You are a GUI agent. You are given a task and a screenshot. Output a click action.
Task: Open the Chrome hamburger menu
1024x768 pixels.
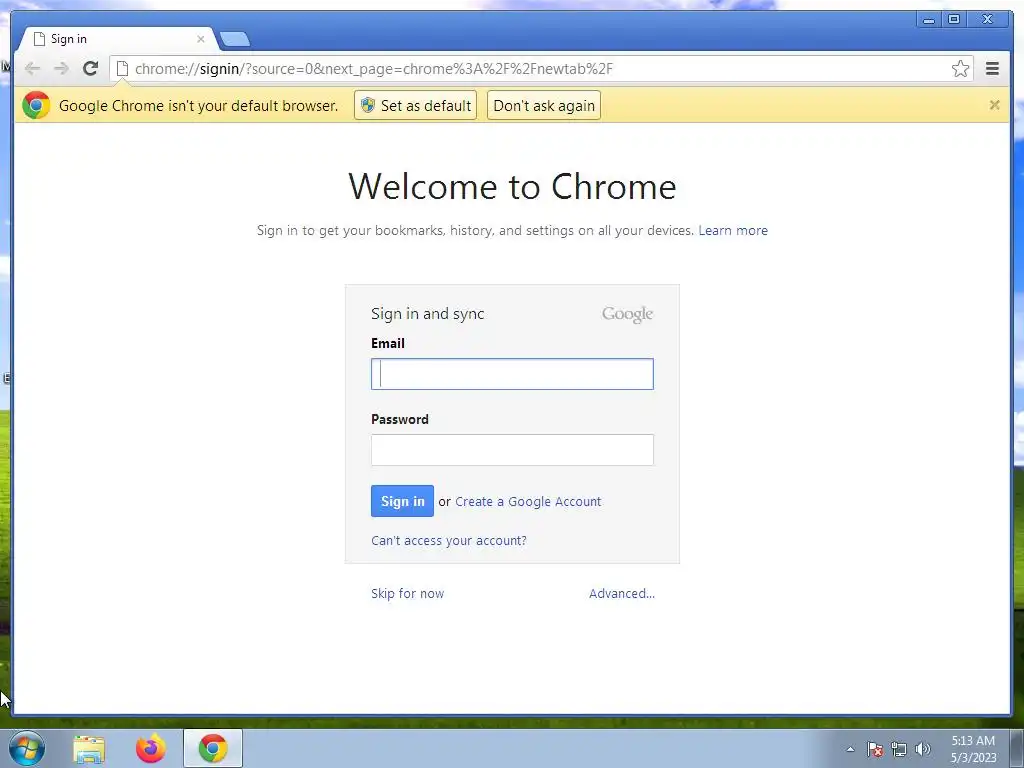coord(992,69)
